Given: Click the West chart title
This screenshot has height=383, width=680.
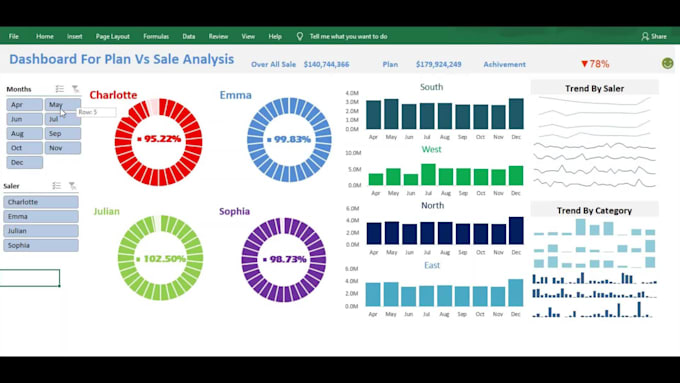Looking at the screenshot, I should coord(431,149).
